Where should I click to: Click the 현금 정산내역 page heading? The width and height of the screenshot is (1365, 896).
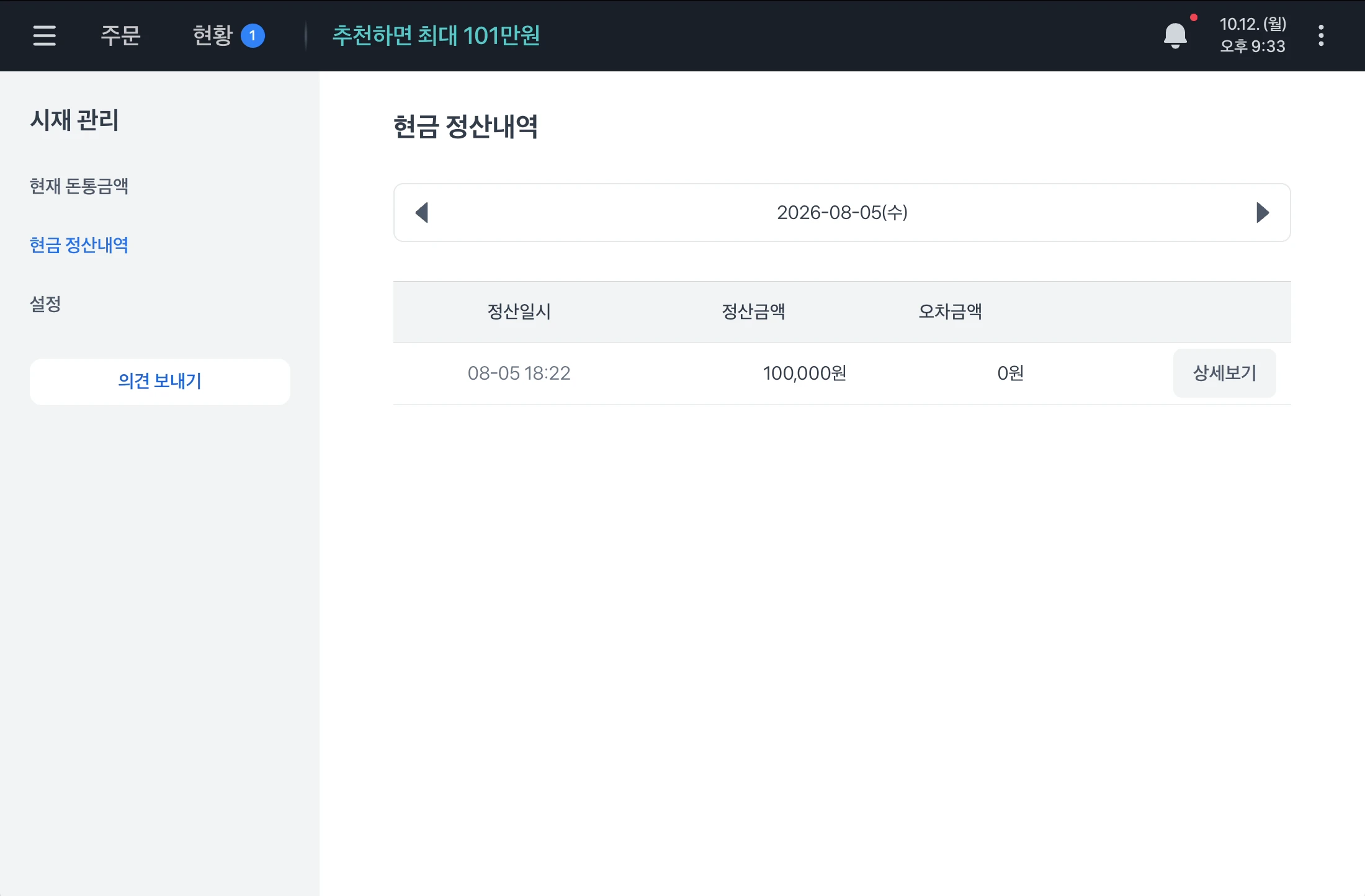pyautogui.click(x=465, y=127)
